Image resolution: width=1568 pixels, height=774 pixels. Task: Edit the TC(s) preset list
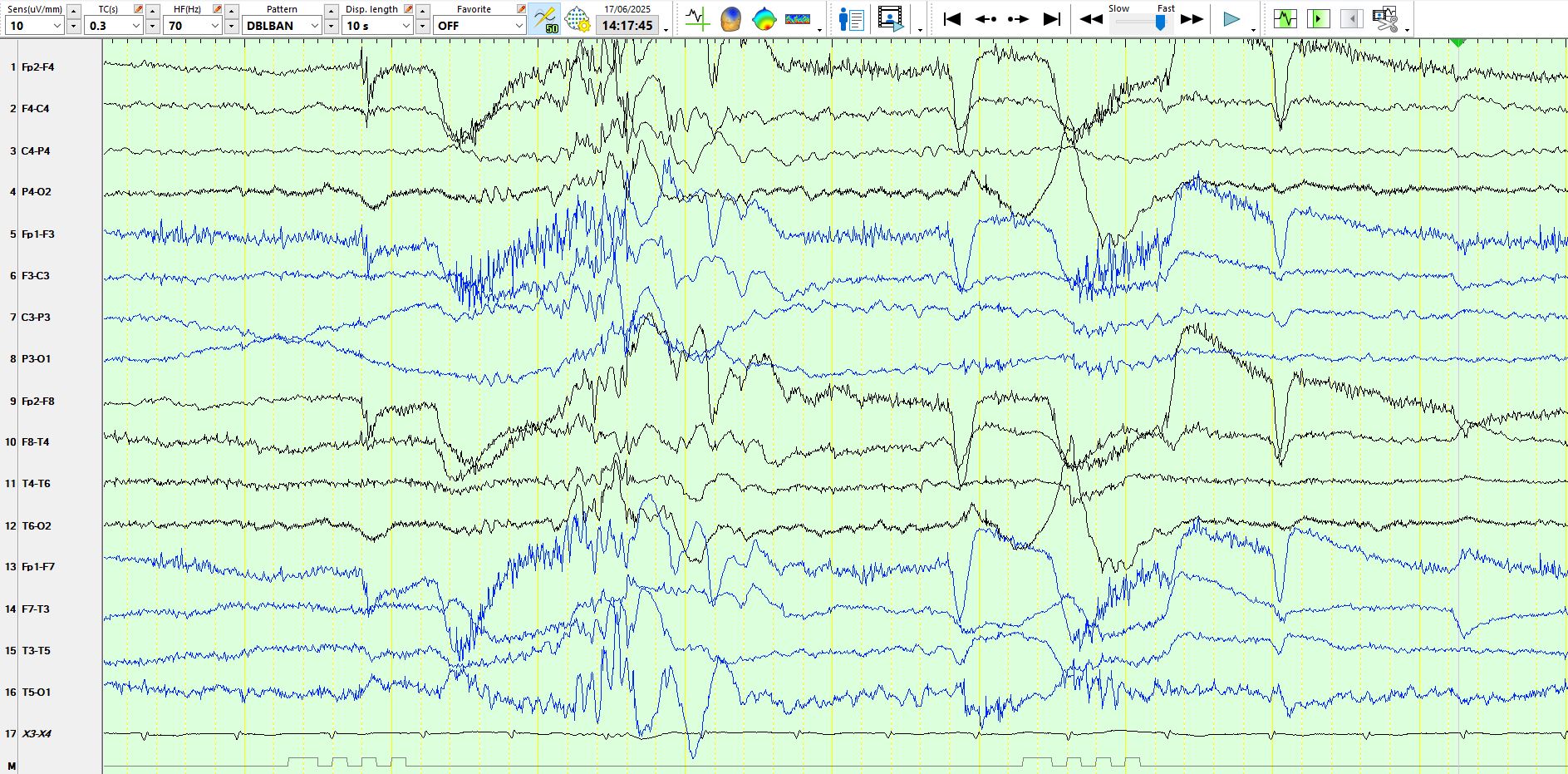coord(139,9)
